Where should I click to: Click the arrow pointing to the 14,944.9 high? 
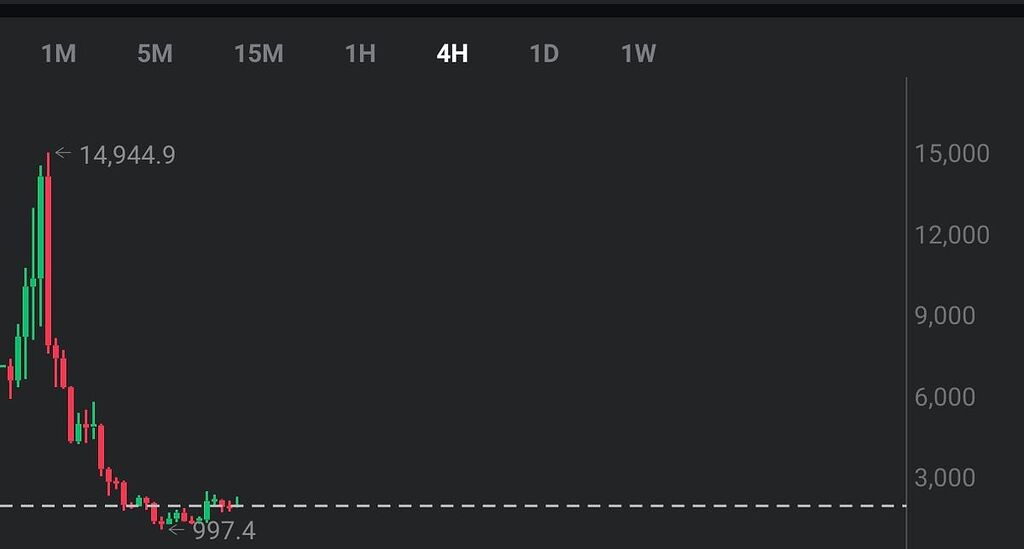[x=63, y=153]
